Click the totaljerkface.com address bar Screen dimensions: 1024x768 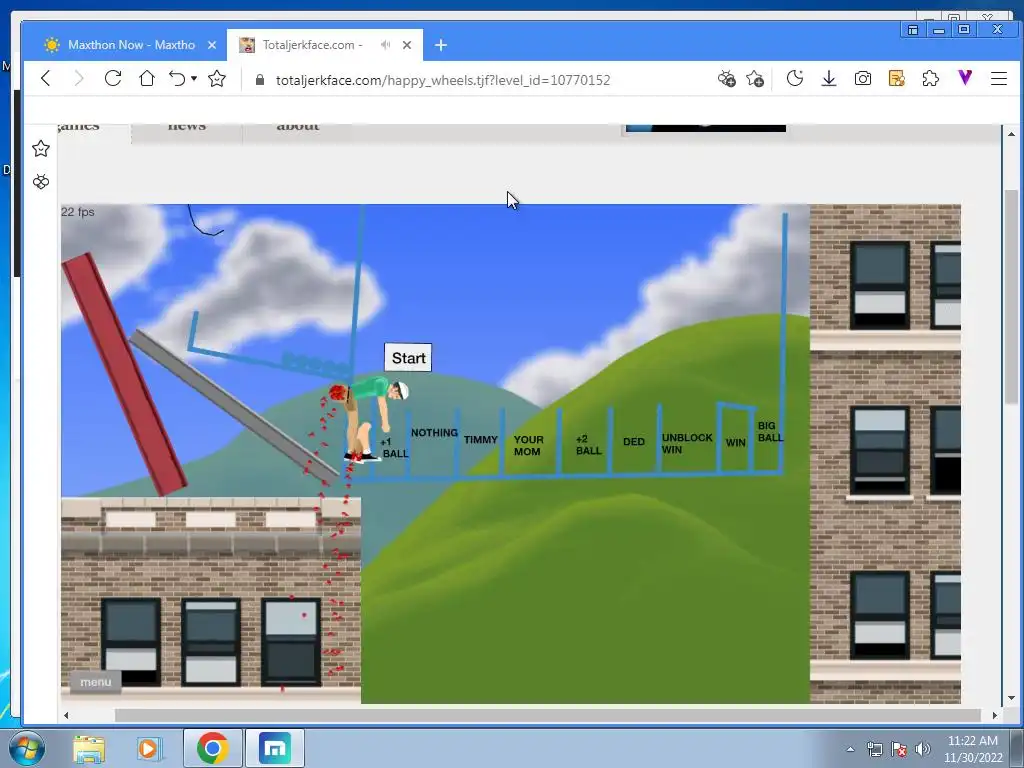[x=443, y=80]
